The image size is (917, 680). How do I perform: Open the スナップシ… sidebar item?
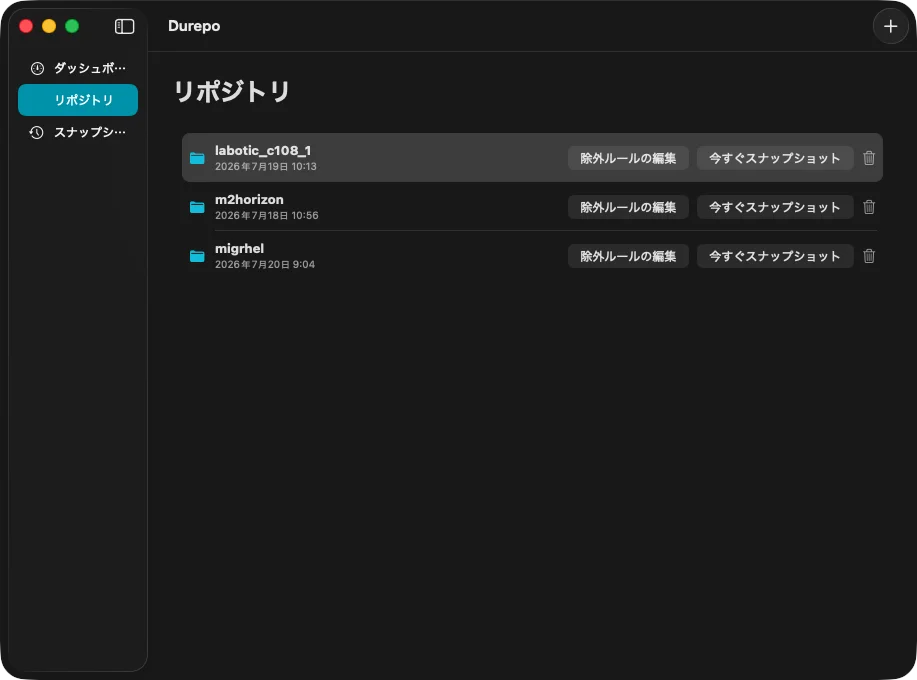[x=78, y=132]
